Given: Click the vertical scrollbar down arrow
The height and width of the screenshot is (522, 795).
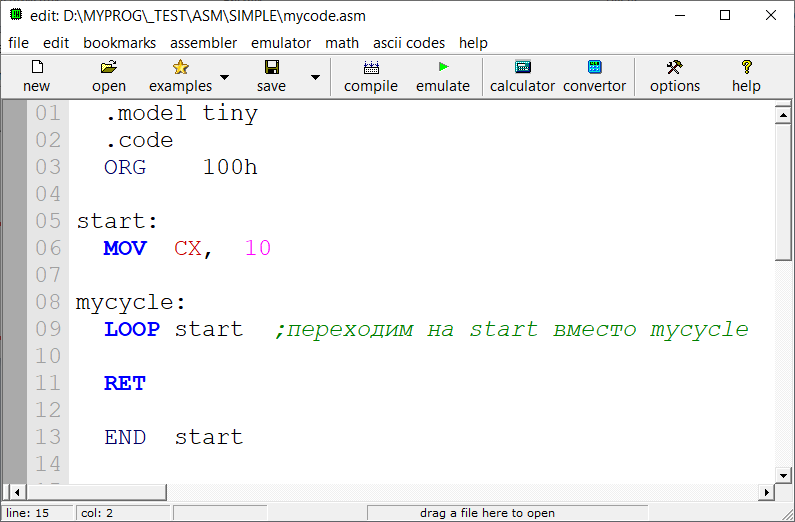Looking at the screenshot, I should 783,475.
